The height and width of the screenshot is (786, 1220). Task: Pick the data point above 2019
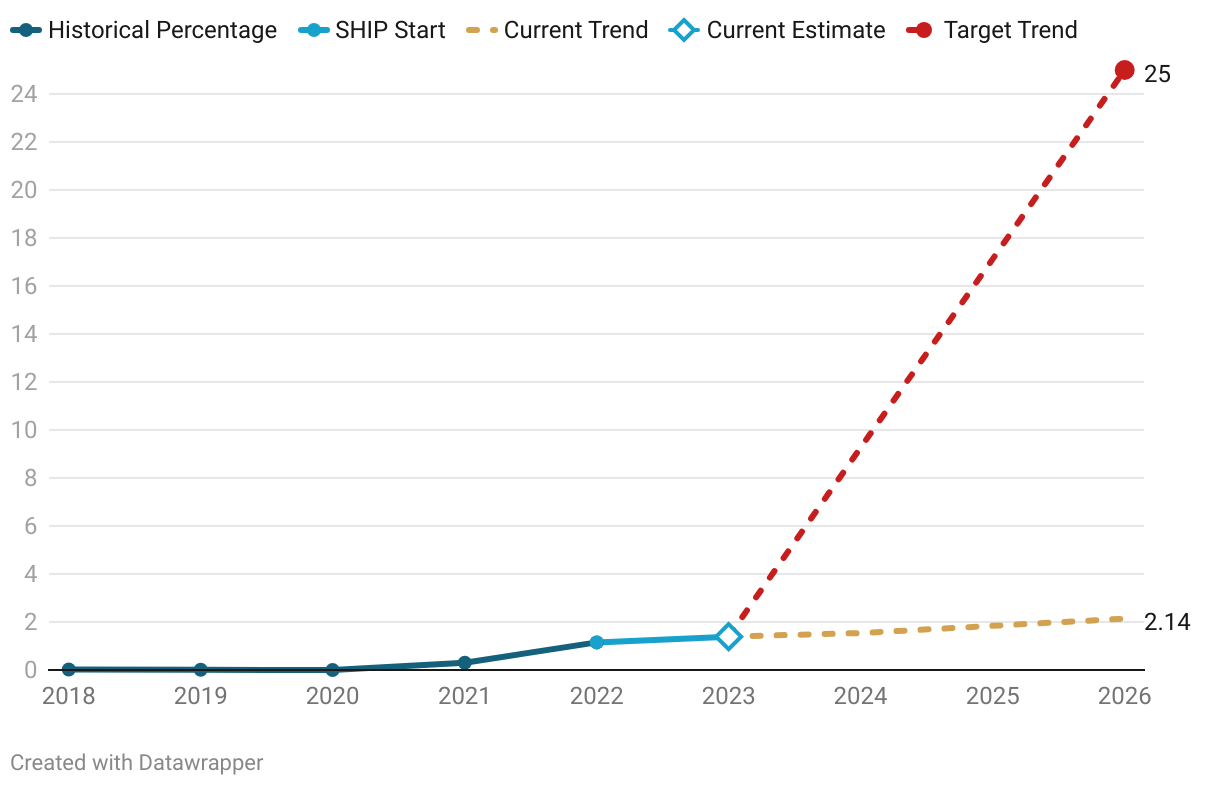click(200, 669)
